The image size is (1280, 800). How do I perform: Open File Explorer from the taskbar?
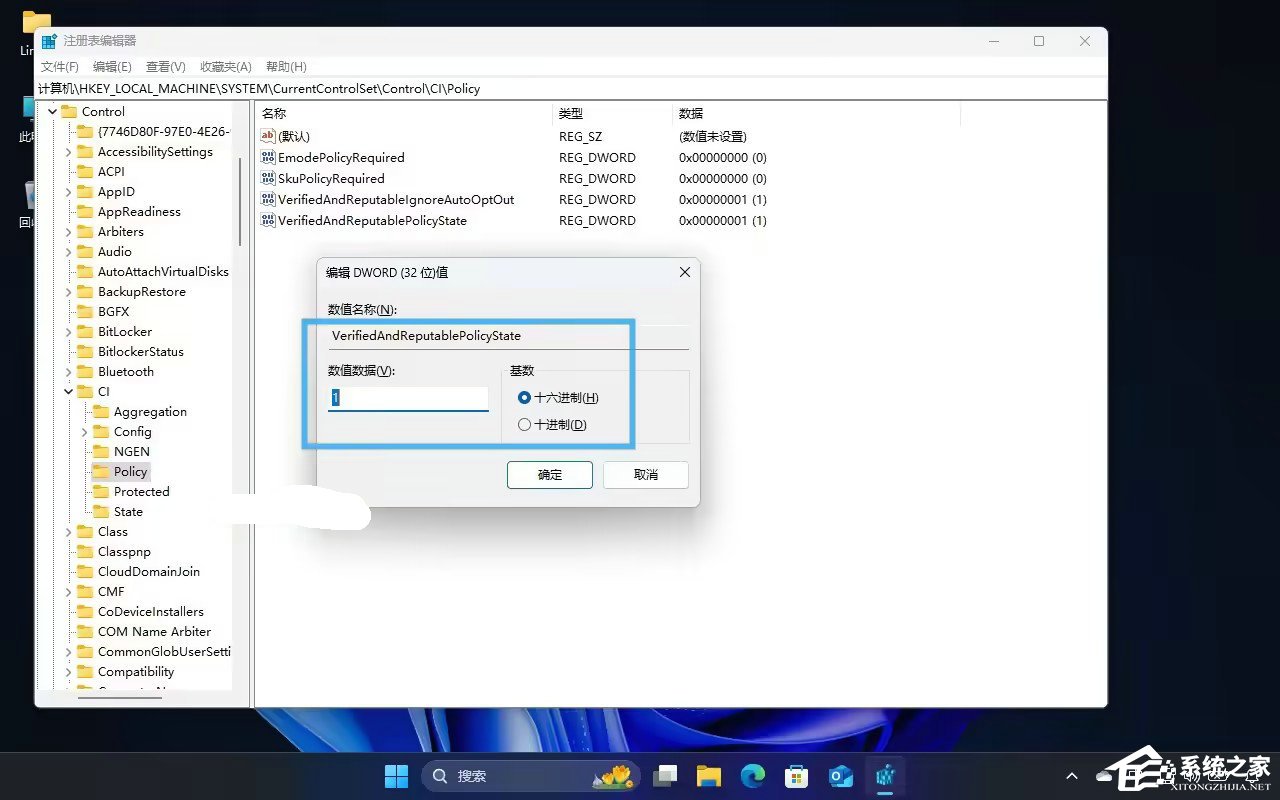click(x=709, y=776)
